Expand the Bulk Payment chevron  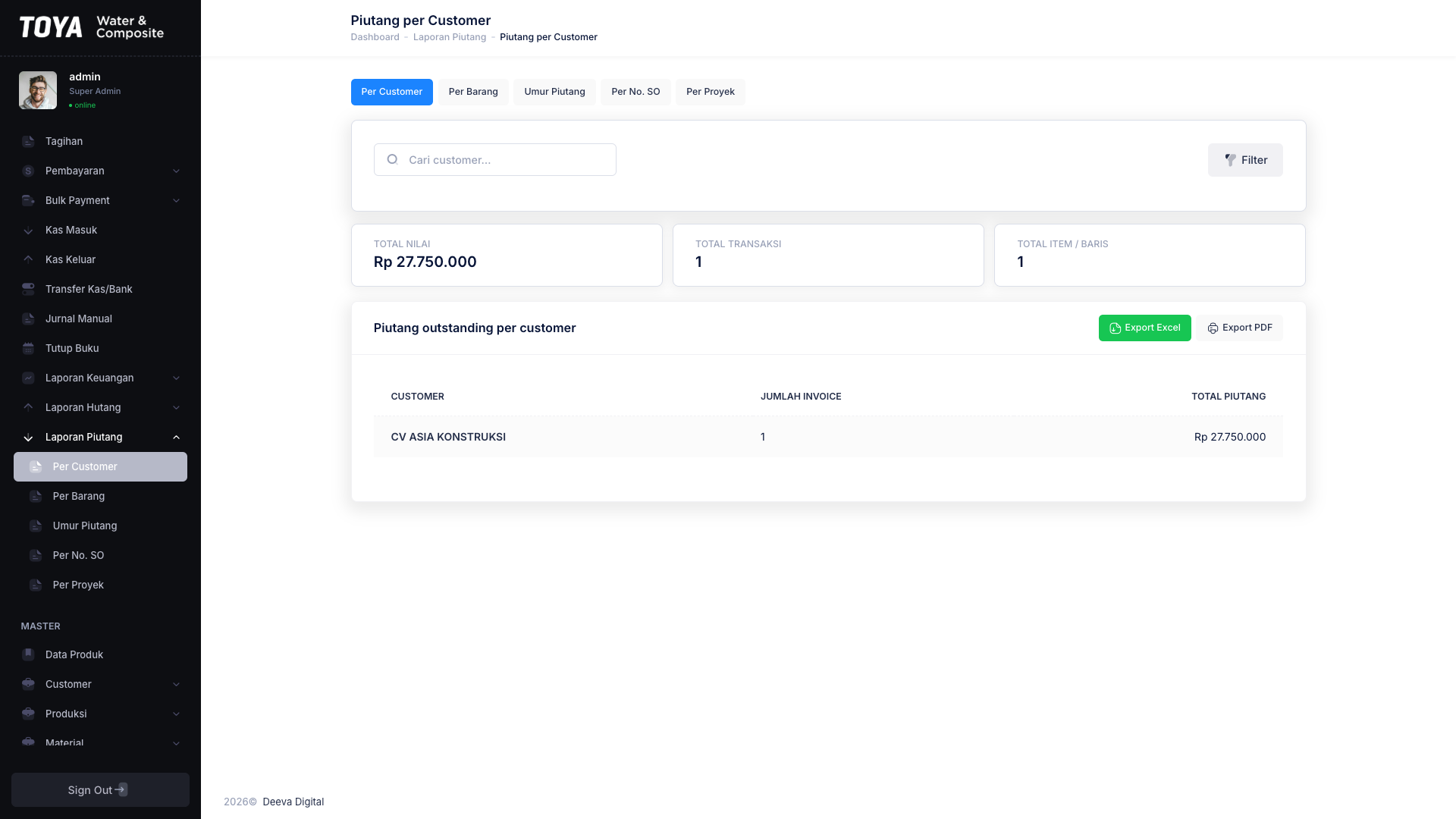click(176, 201)
